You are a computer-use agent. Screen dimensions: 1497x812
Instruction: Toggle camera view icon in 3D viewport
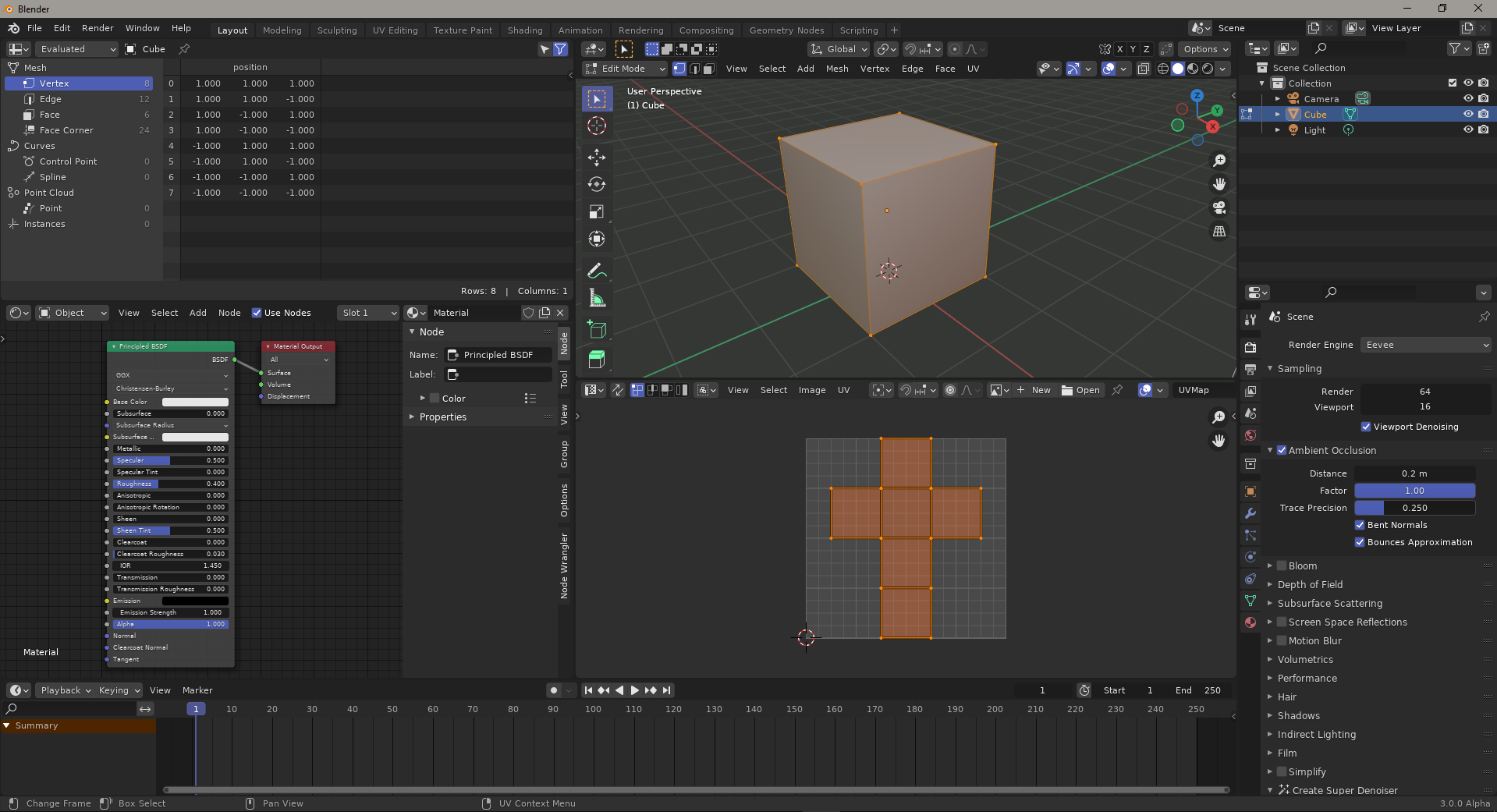pos(1219,207)
